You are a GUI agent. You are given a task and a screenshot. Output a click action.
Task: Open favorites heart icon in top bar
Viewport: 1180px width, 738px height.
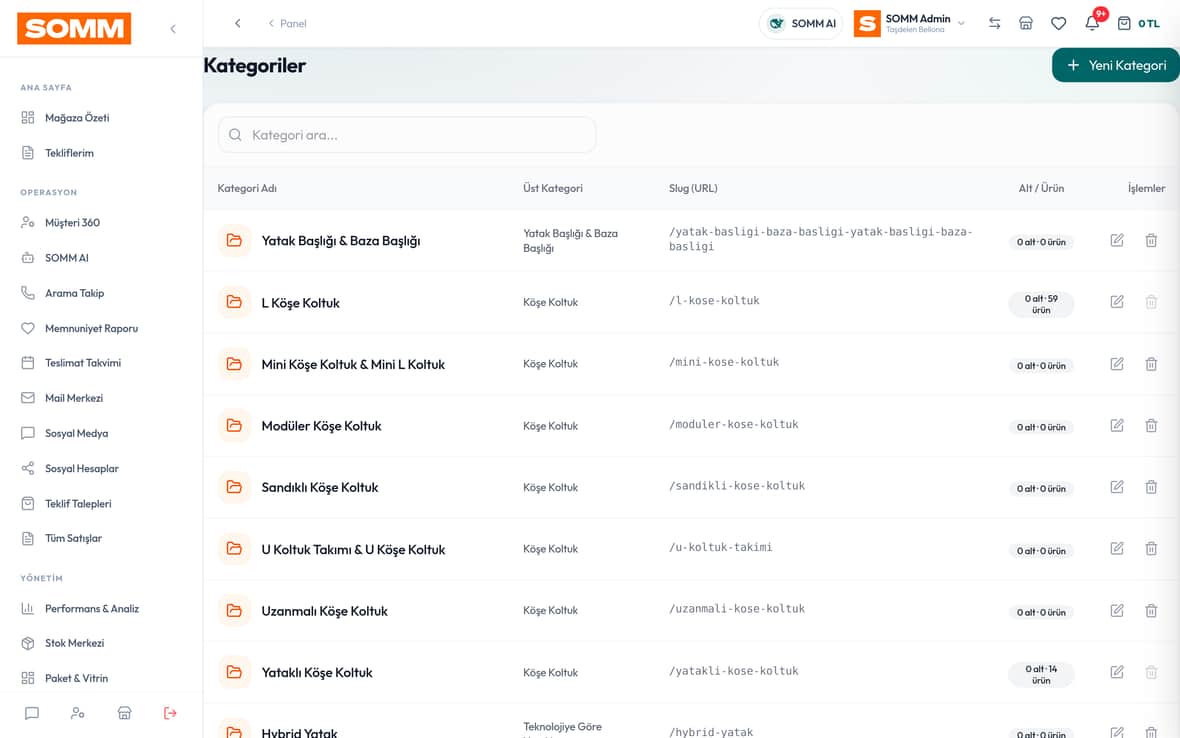point(1059,23)
